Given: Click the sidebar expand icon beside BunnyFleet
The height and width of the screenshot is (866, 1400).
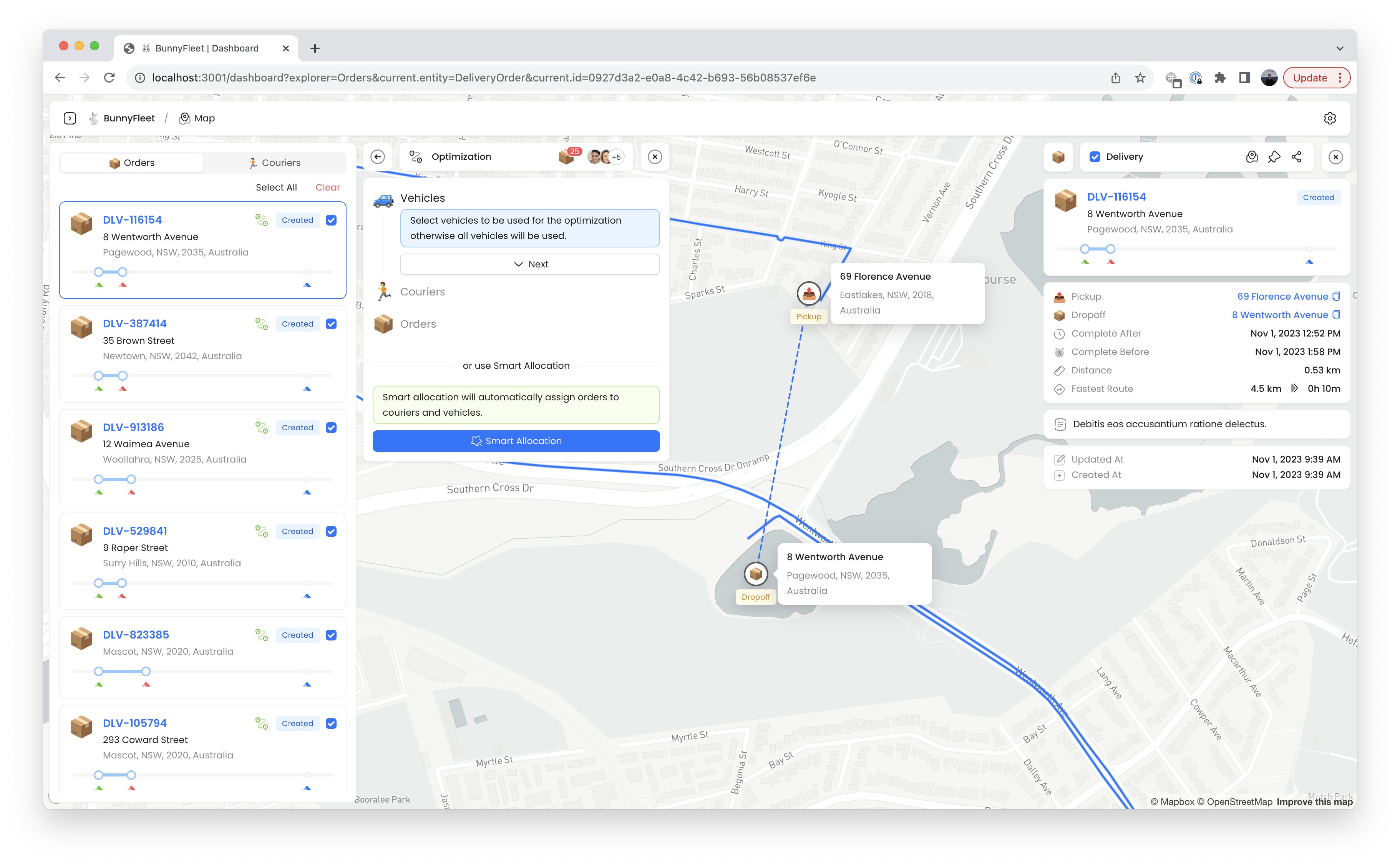Looking at the screenshot, I should pyautogui.click(x=70, y=118).
